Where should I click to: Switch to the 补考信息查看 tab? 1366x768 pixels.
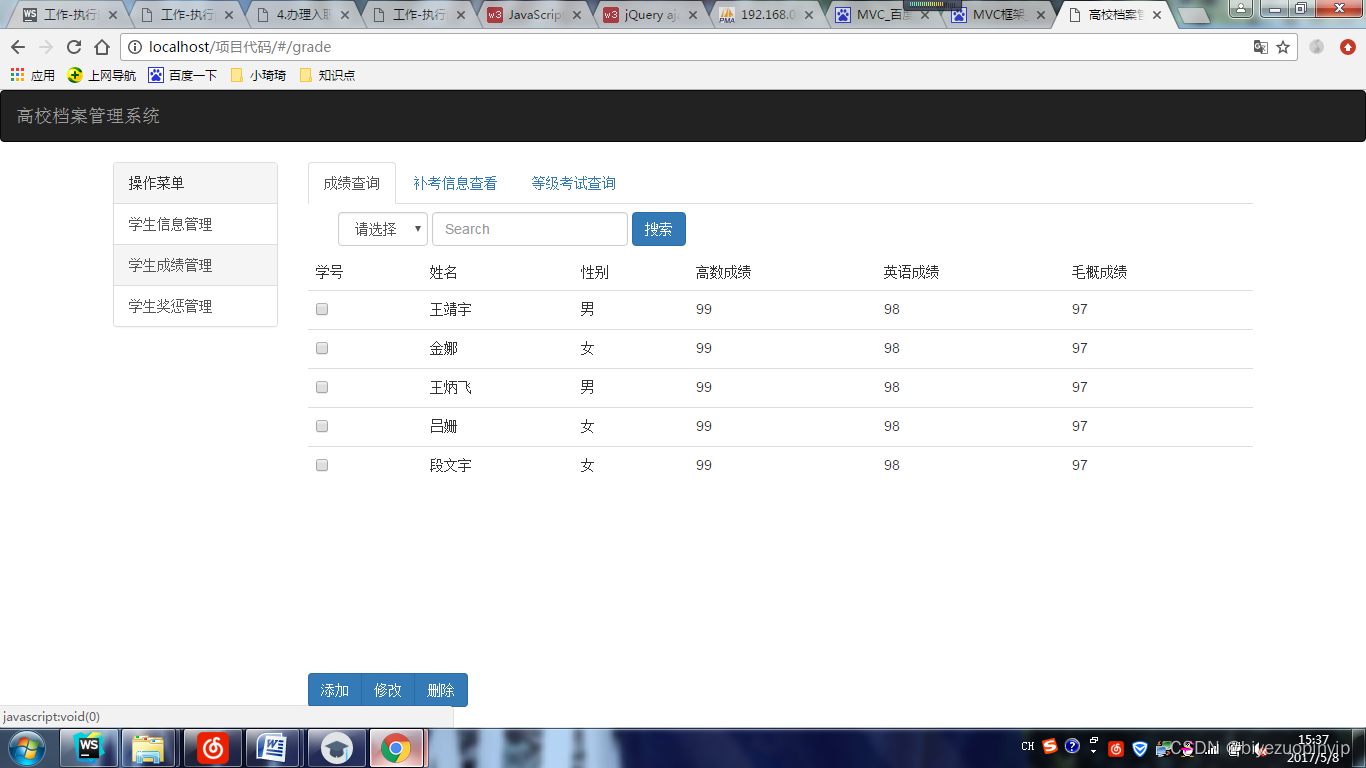coord(455,182)
